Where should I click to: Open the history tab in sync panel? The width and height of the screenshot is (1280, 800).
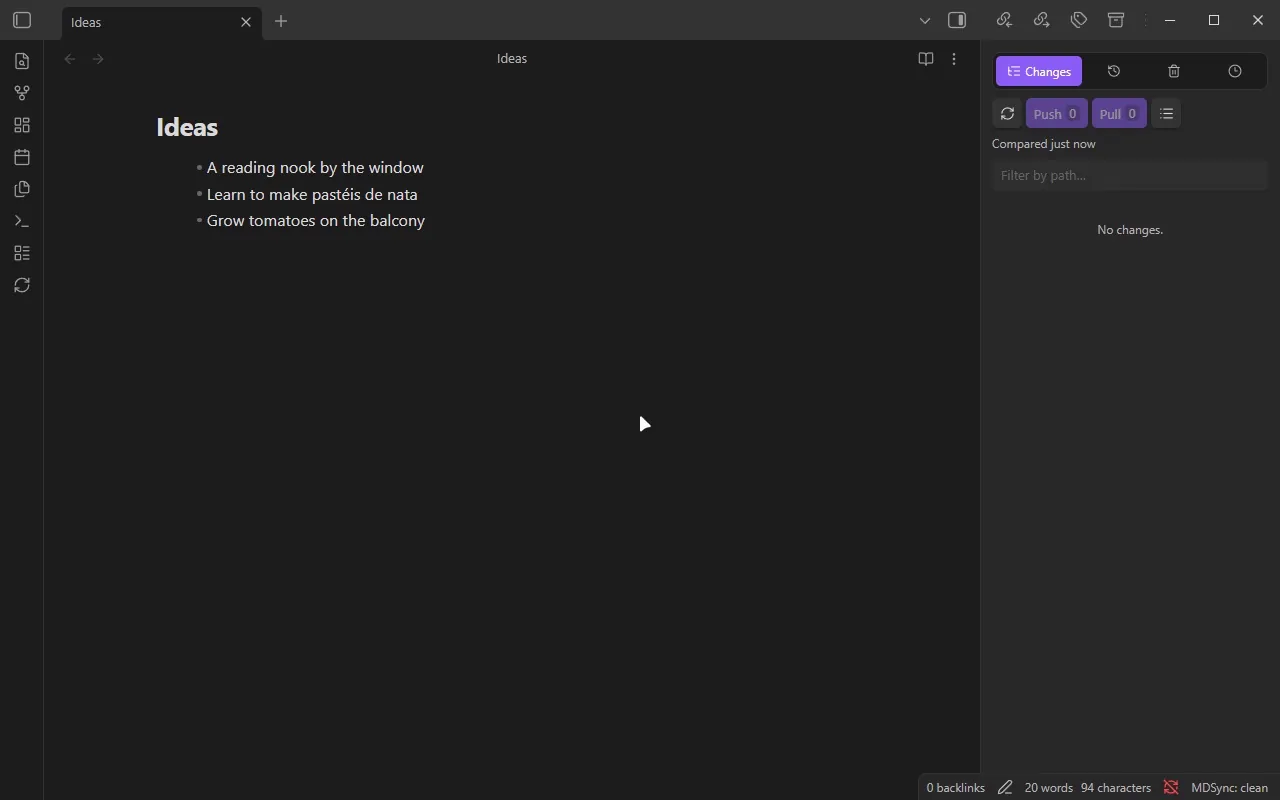pos(1114,71)
